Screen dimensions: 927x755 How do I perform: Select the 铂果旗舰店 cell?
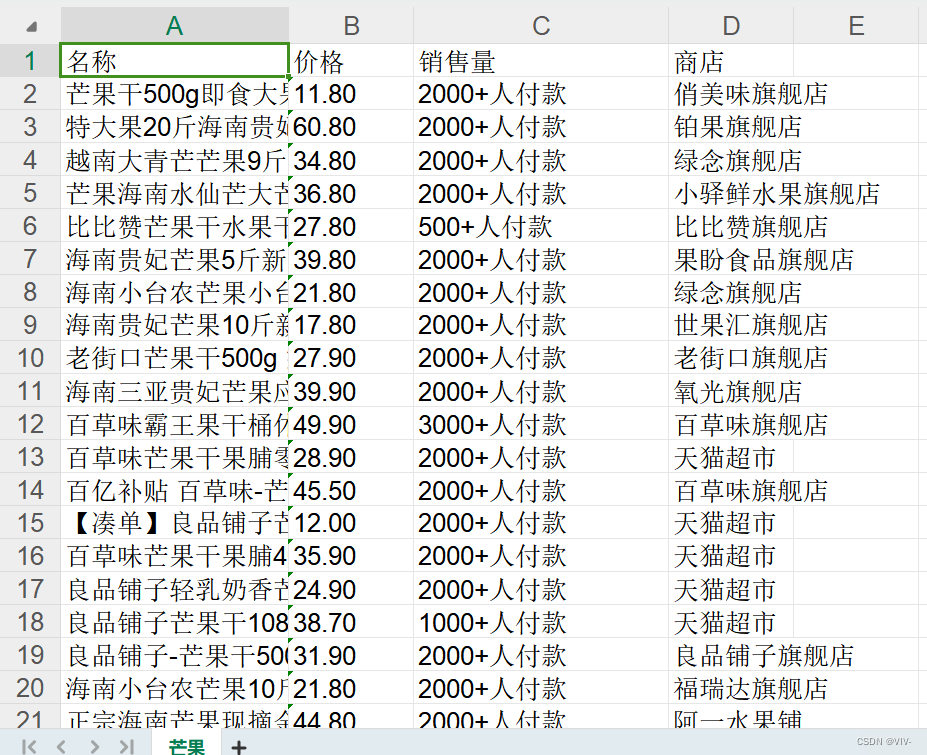pos(731,127)
